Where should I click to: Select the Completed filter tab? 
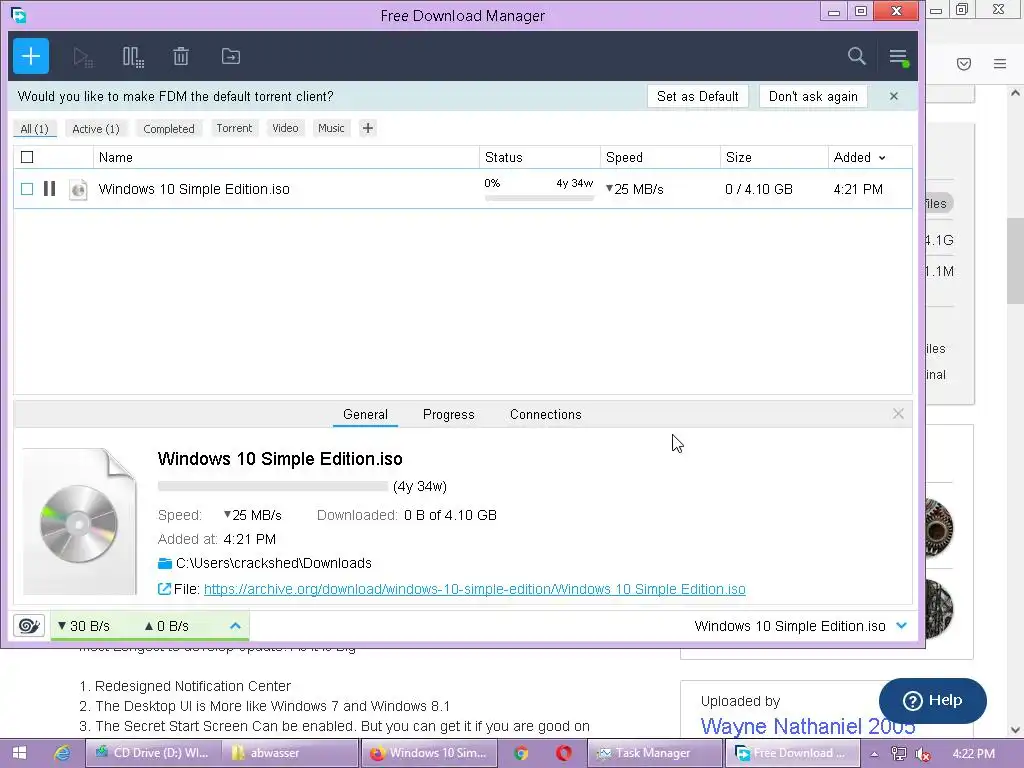(x=168, y=129)
